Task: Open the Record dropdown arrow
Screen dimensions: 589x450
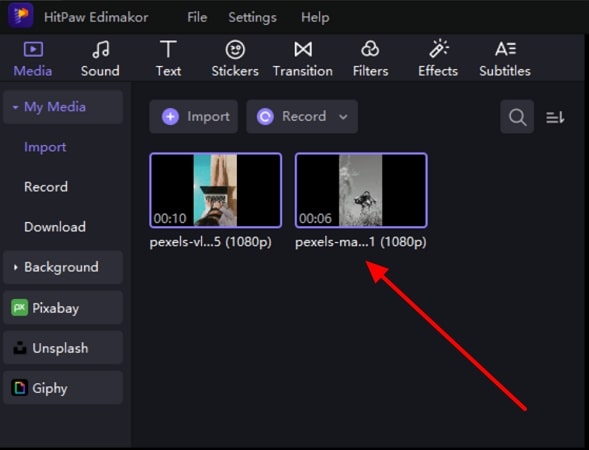Action: [343, 117]
